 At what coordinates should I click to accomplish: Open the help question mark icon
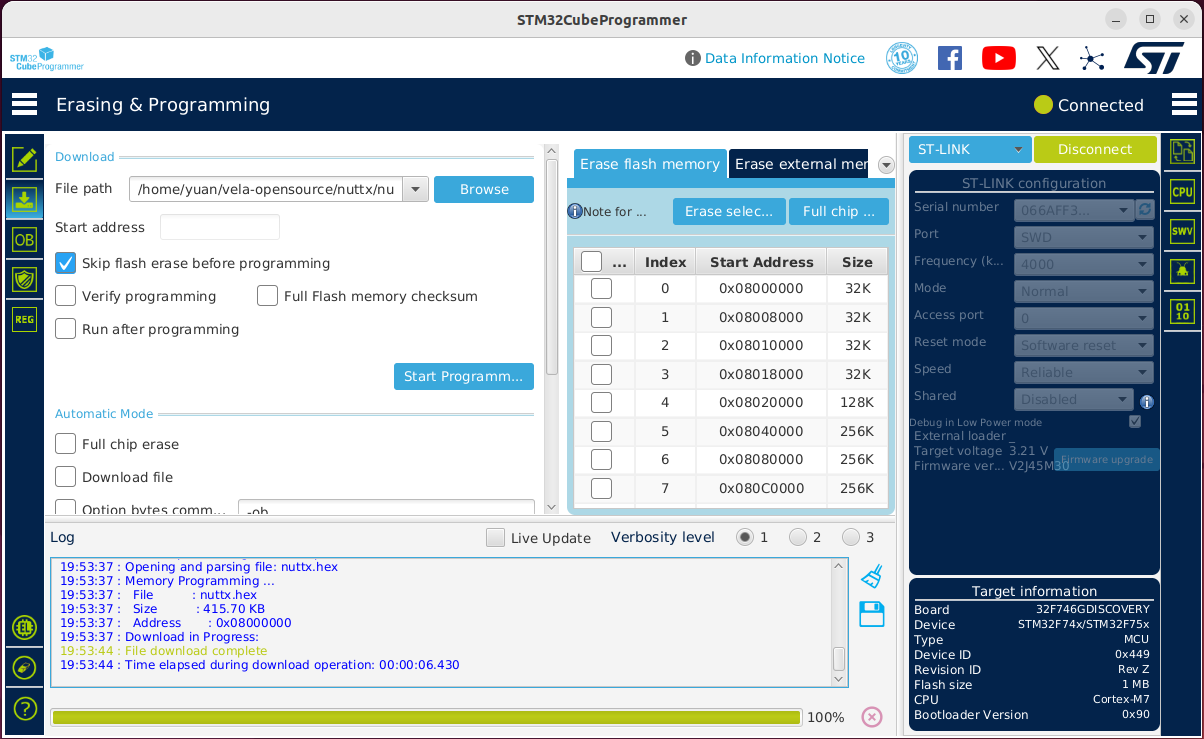(24, 709)
